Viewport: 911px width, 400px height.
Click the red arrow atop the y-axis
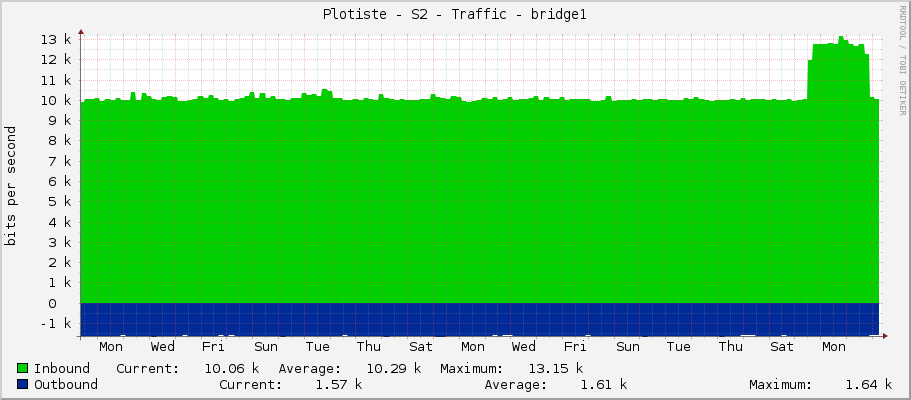[81, 33]
